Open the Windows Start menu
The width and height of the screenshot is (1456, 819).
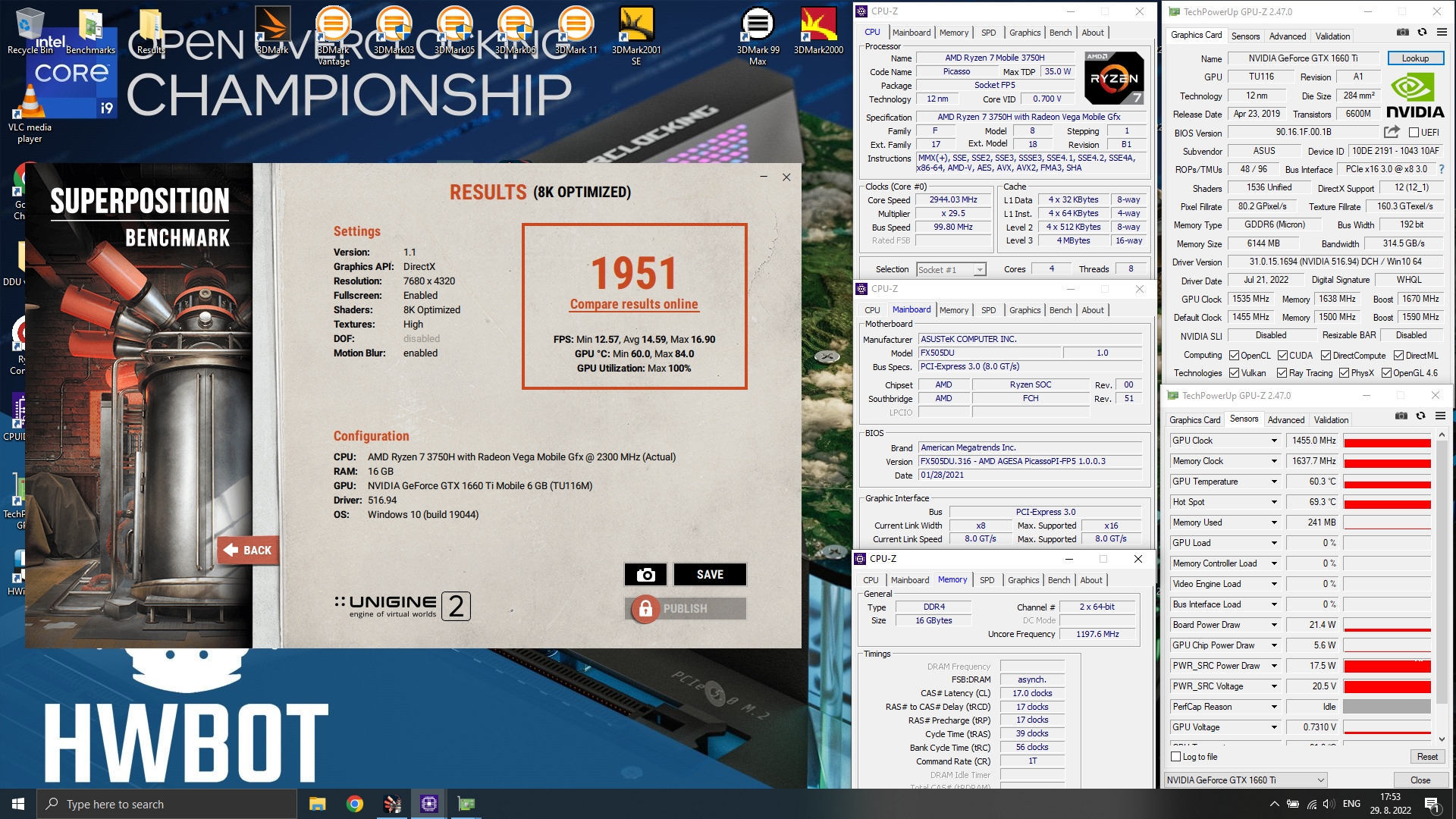click(18, 804)
